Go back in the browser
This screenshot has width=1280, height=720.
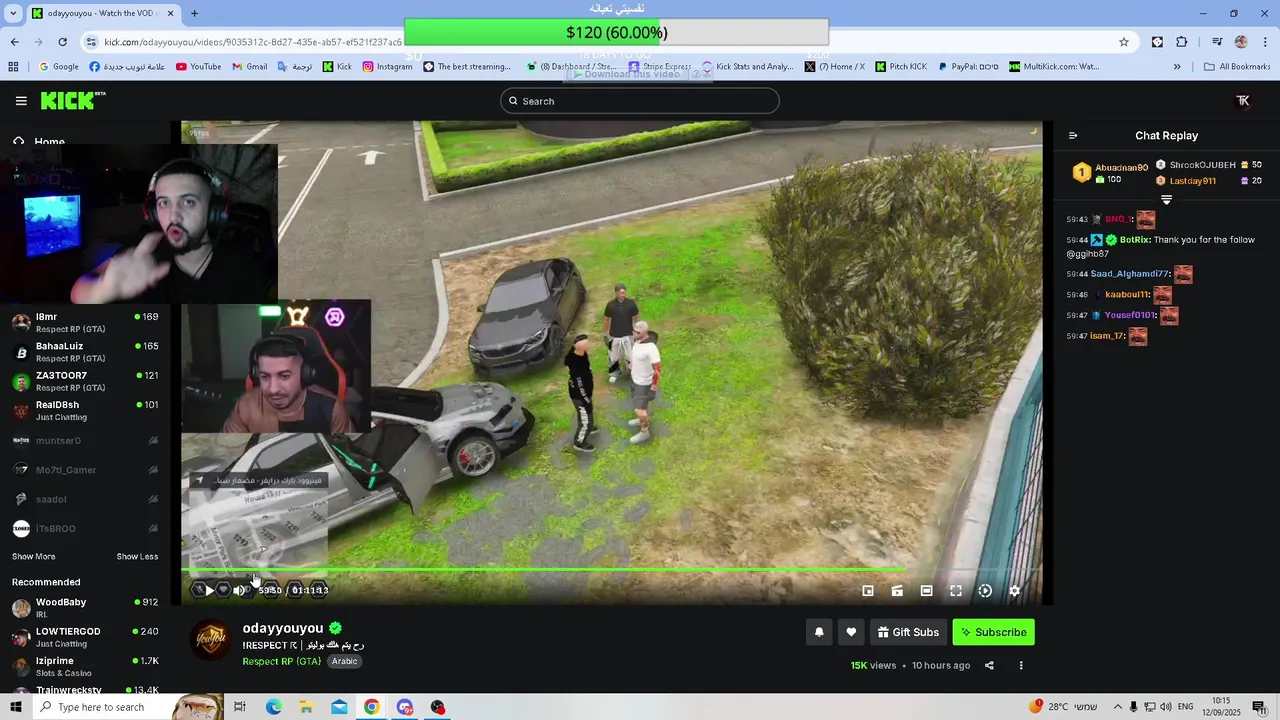click(14, 42)
